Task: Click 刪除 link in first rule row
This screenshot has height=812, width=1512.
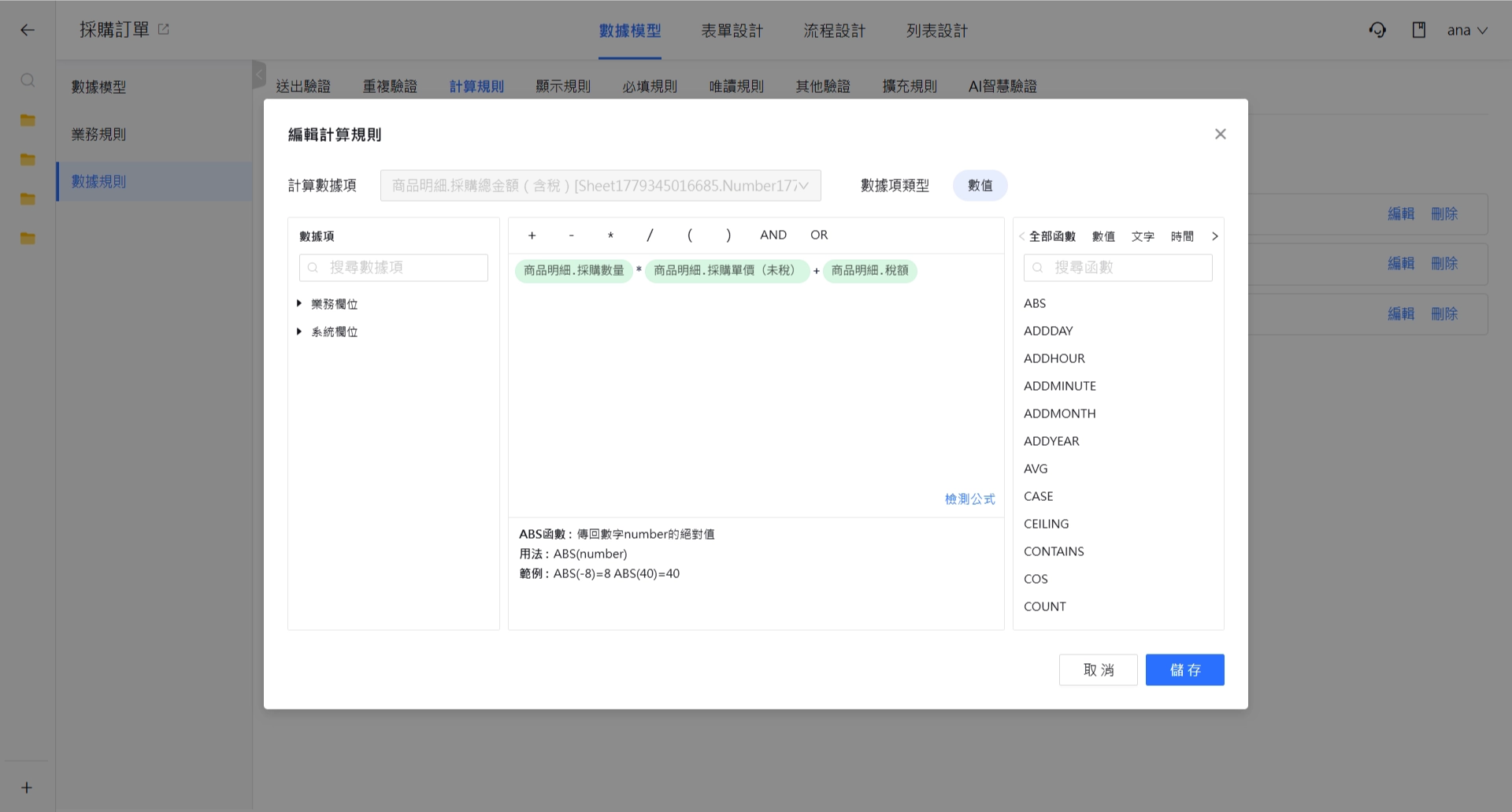Action: (x=1444, y=214)
